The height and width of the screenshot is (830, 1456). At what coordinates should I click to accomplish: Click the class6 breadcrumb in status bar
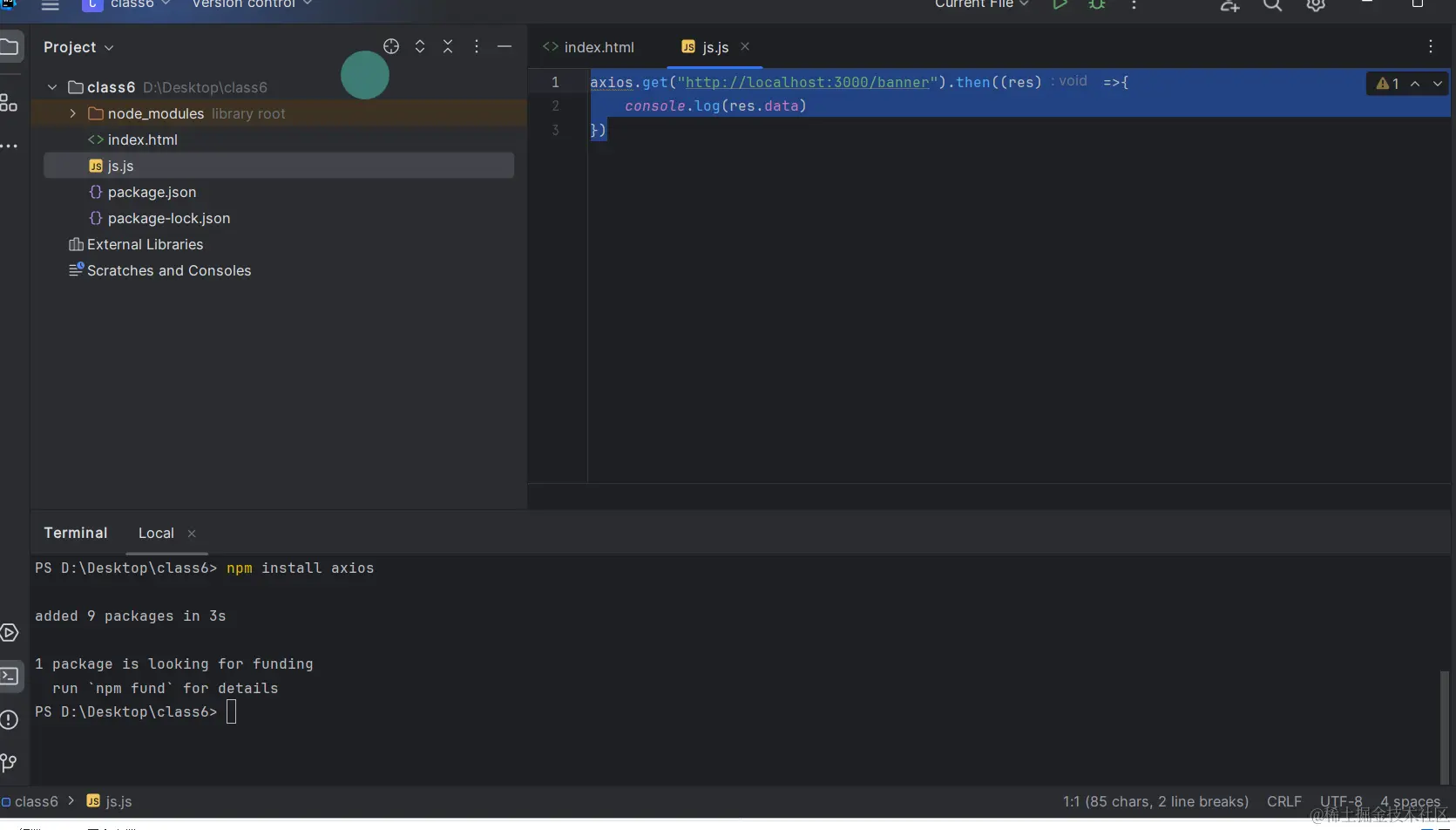[30, 802]
